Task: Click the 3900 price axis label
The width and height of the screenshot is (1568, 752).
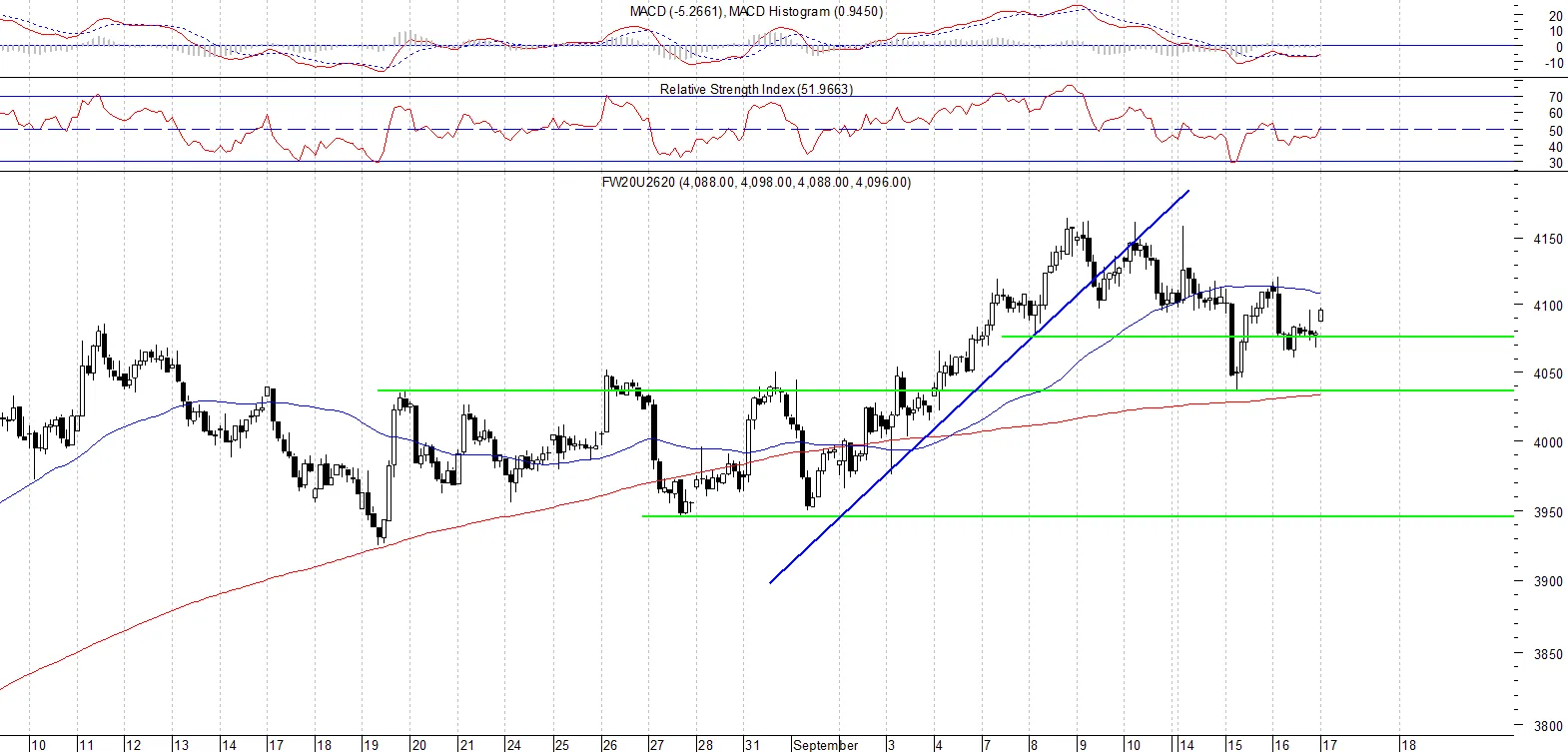Action: (x=1548, y=581)
